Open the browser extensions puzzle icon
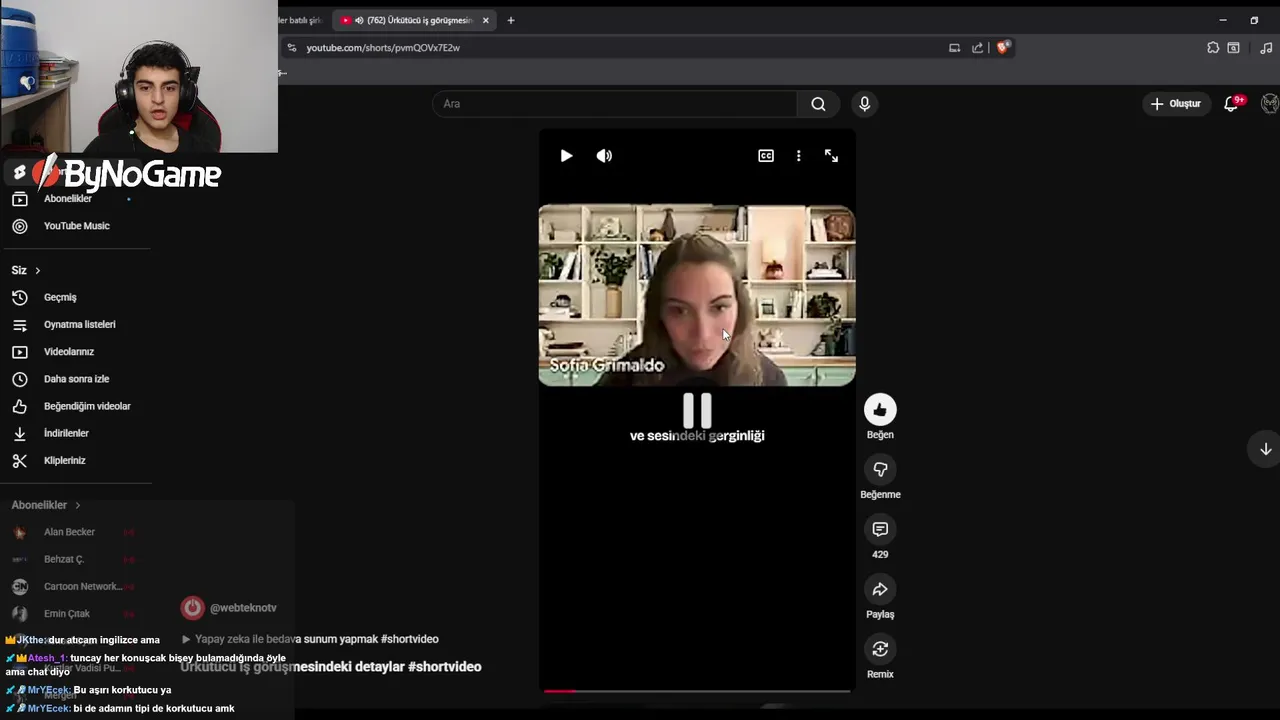Viewport: 1280px width, 720px height. 1213,48
